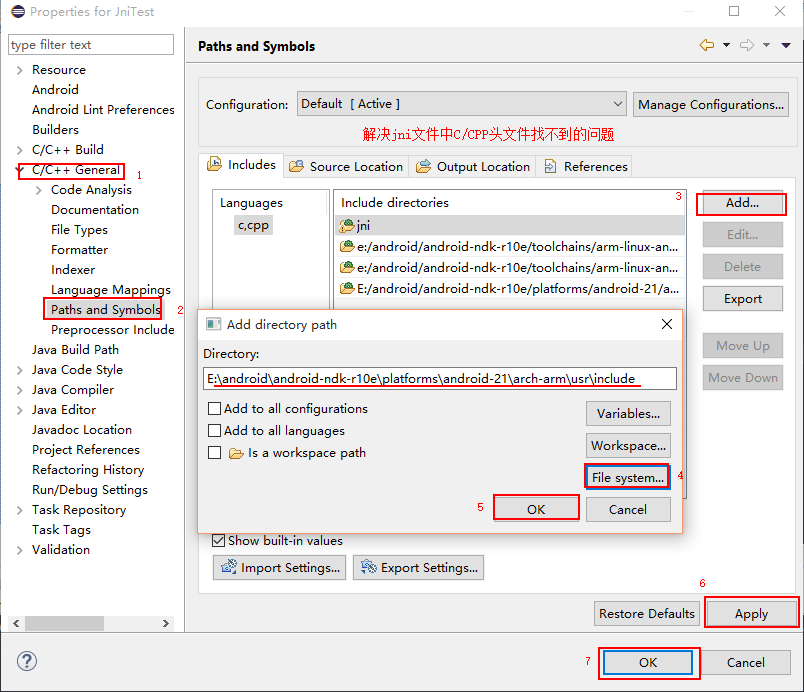Image resolution: width=804 pixels, height=692 pixels.
Task: Tick the Is a workspace path checkbox
Action: point(214,453)
